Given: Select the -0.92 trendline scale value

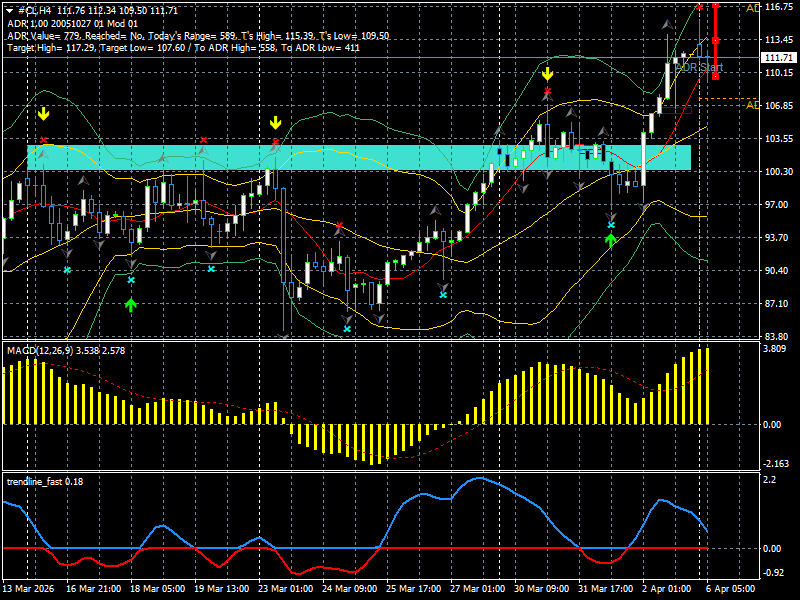Looking at the screenshot, I should [773, 572].
